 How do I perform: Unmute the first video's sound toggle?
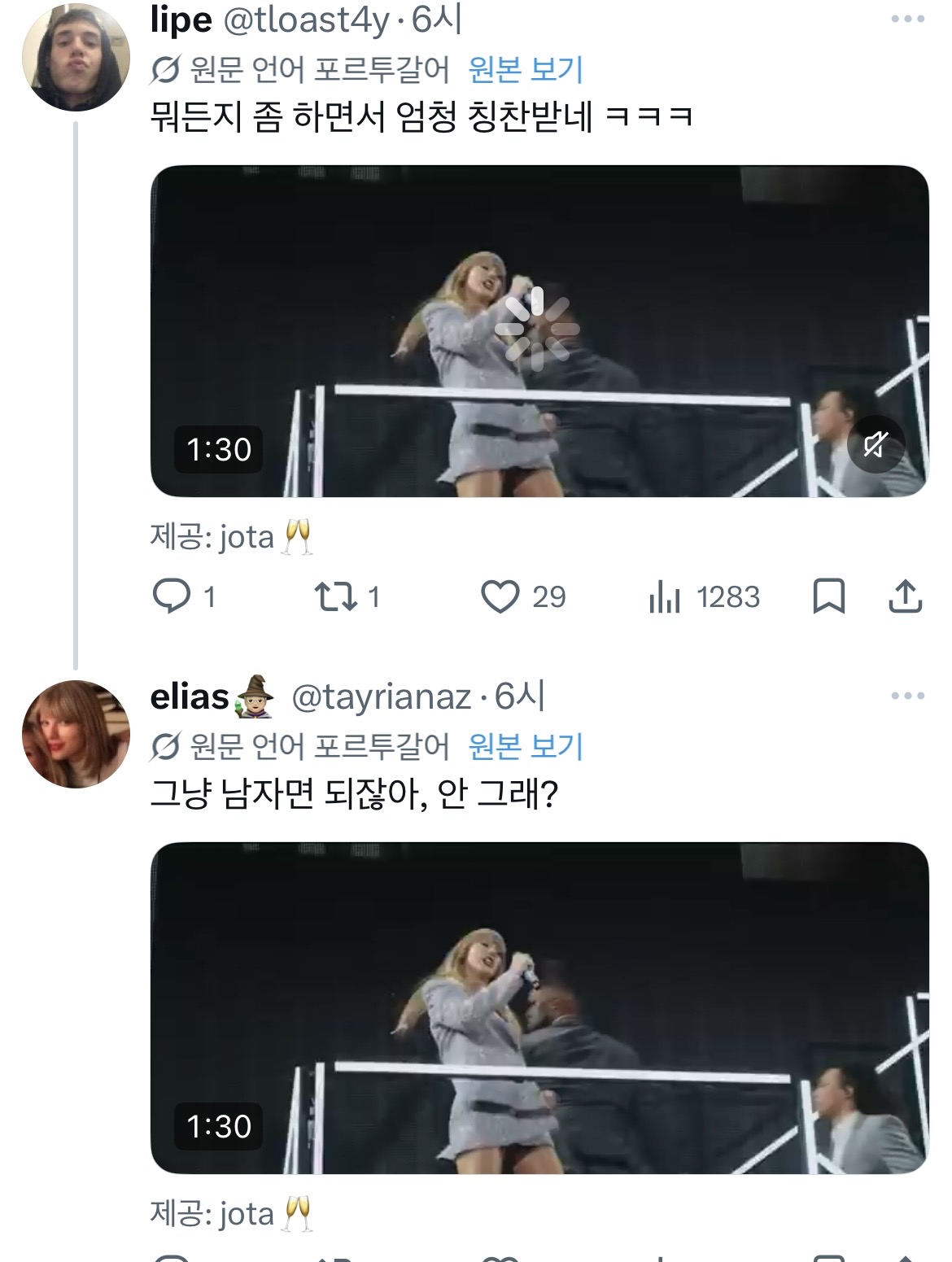875,444
